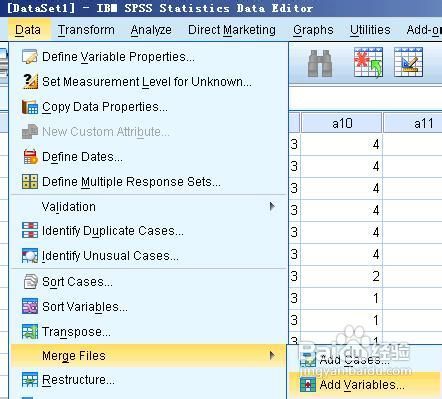Click the Sort Variables icon

[x=30, y=307]
